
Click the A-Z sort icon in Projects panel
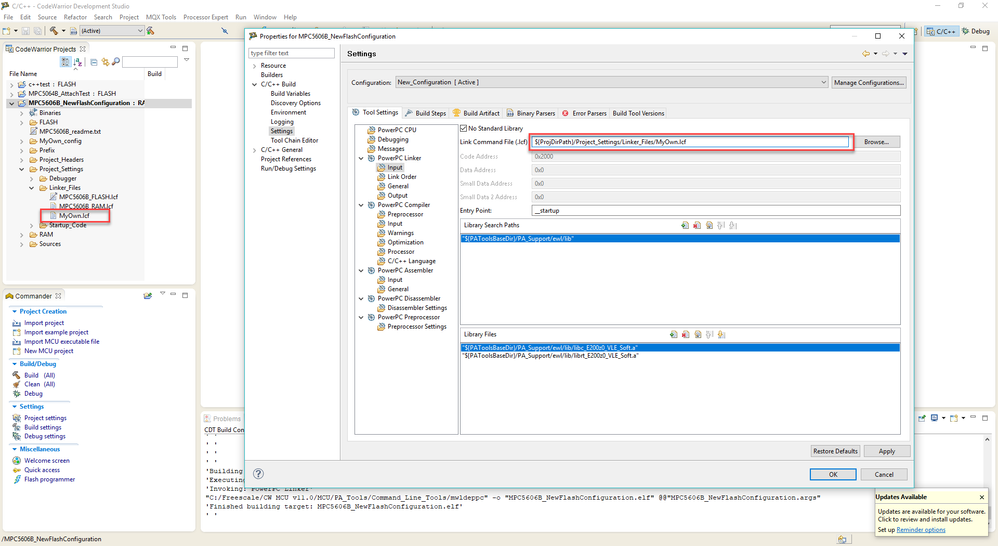(x=78, y=62)
